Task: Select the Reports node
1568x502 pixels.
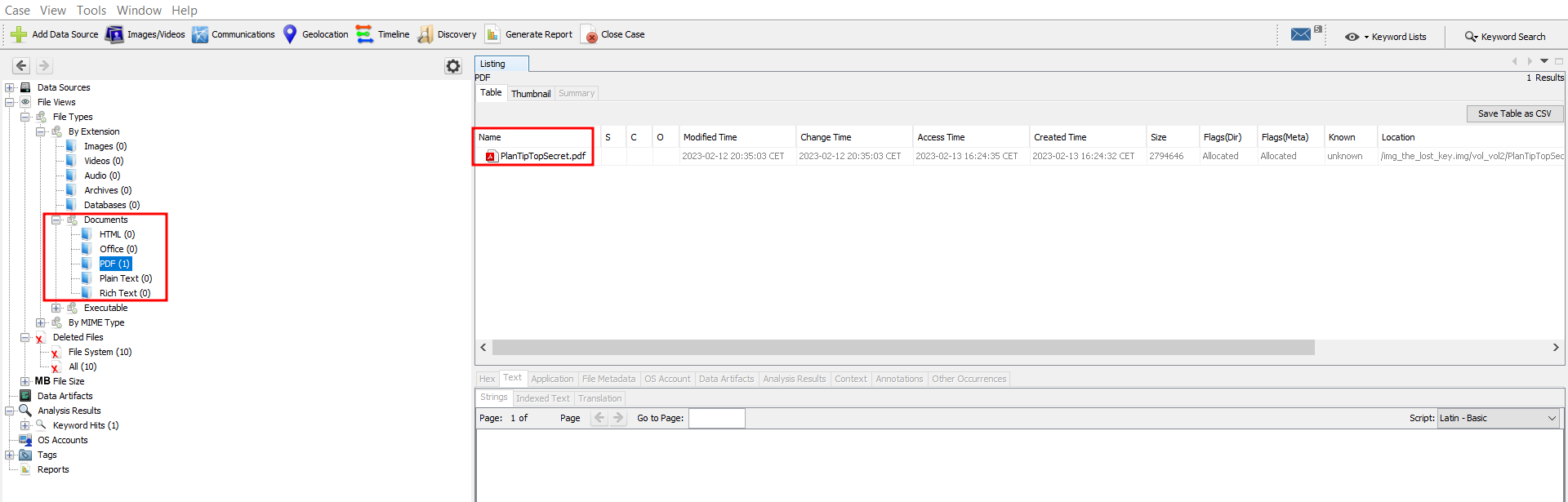Action: coord(53,469)
